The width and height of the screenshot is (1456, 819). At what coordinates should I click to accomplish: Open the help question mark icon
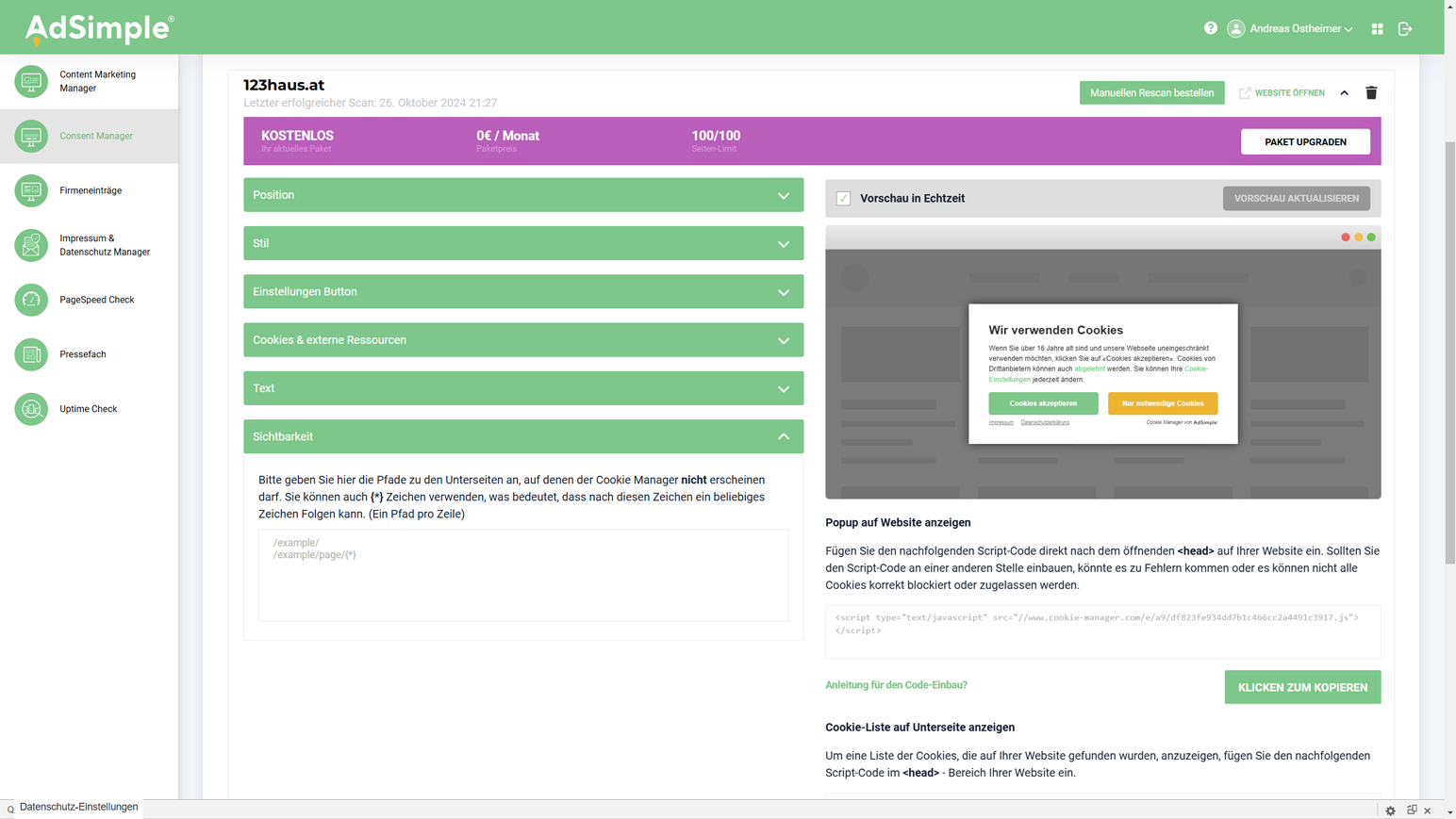pos(1211,28)
